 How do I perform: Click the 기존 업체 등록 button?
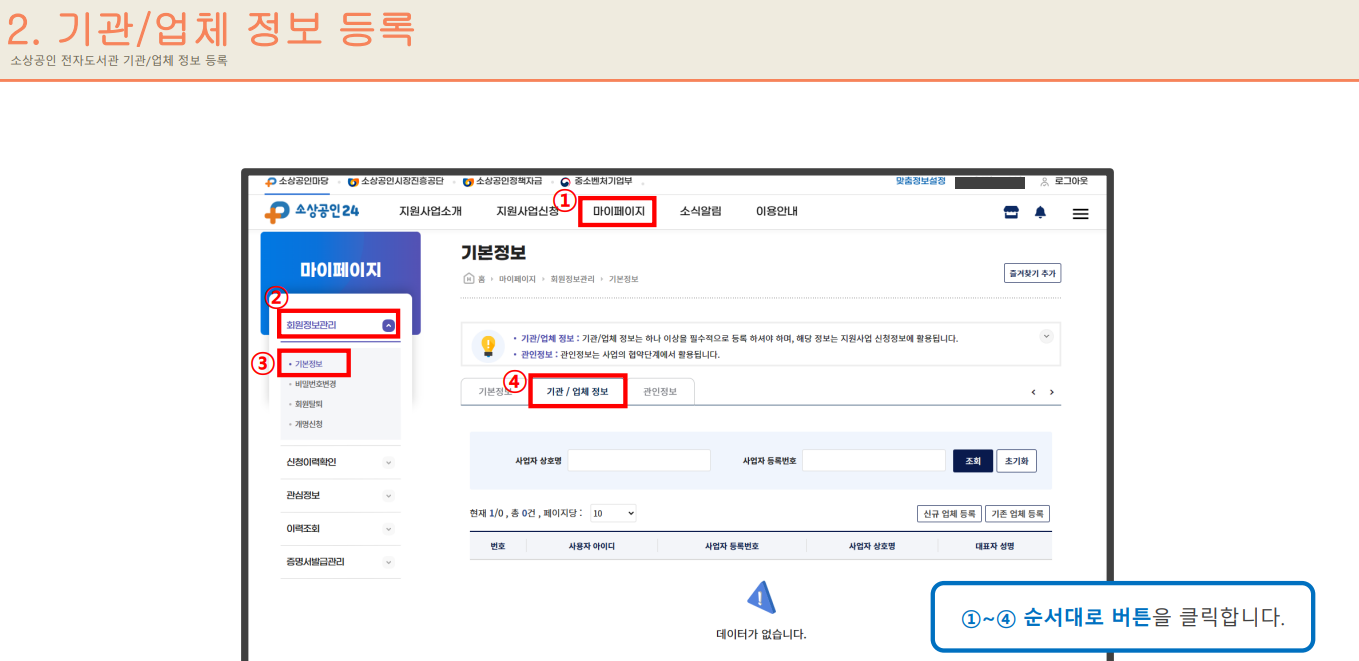coord(1018,514)
